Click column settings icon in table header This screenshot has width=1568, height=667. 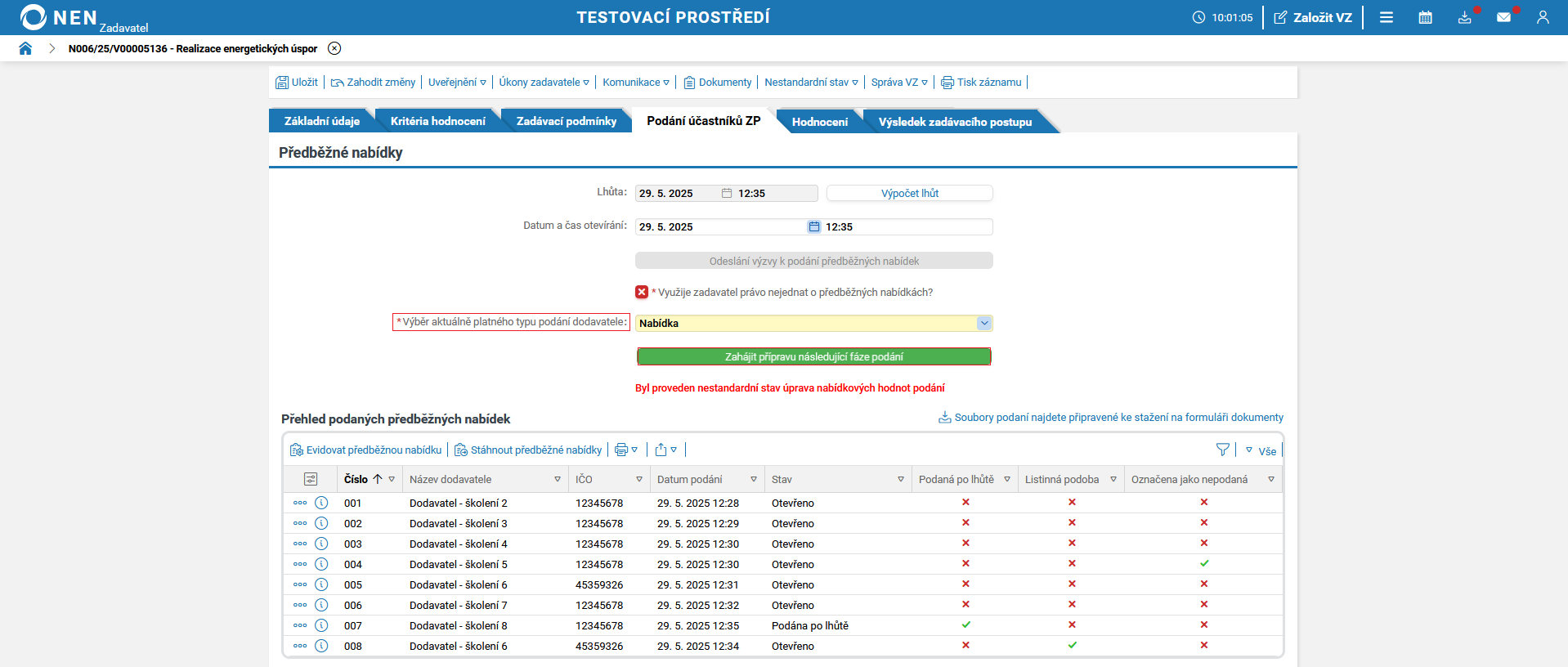pyautogui.click(x=311, y=479)
